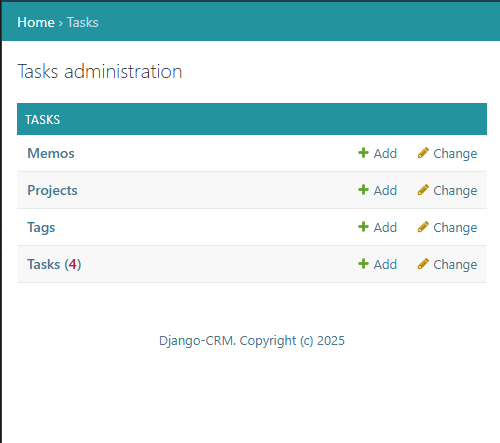Click the Change text for Projects

point(455,191)
